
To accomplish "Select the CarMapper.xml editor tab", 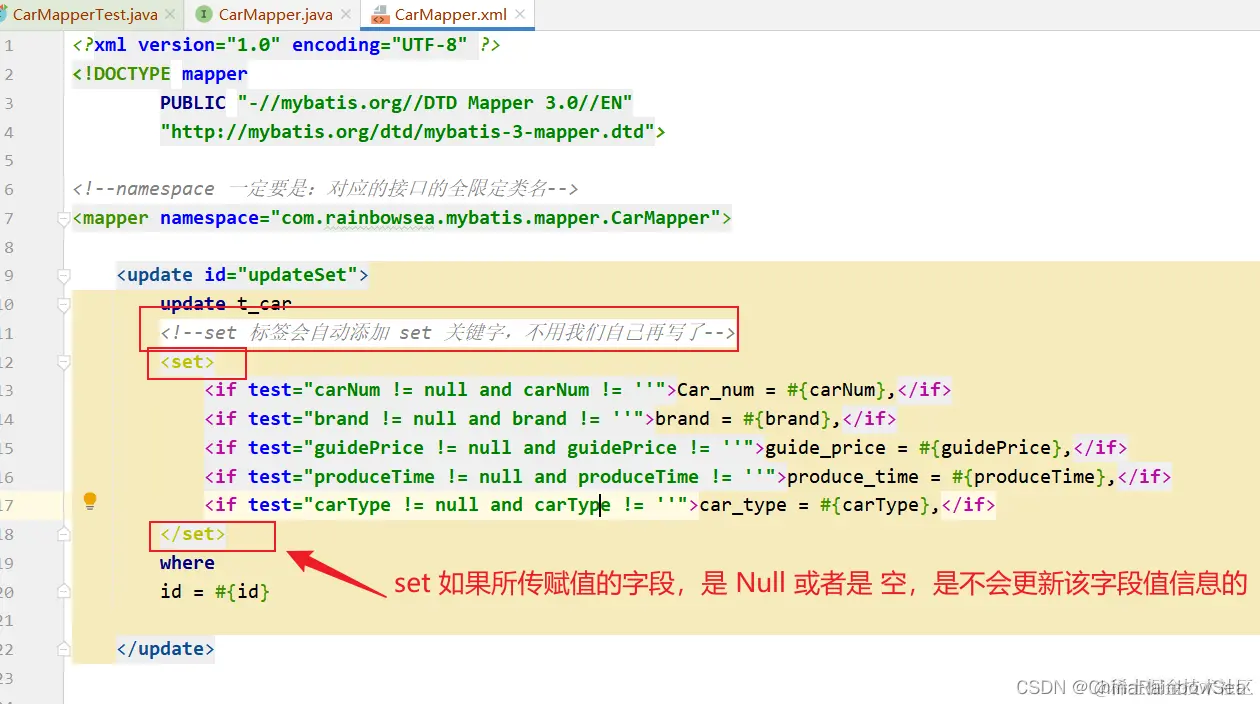I will [448, 15].
